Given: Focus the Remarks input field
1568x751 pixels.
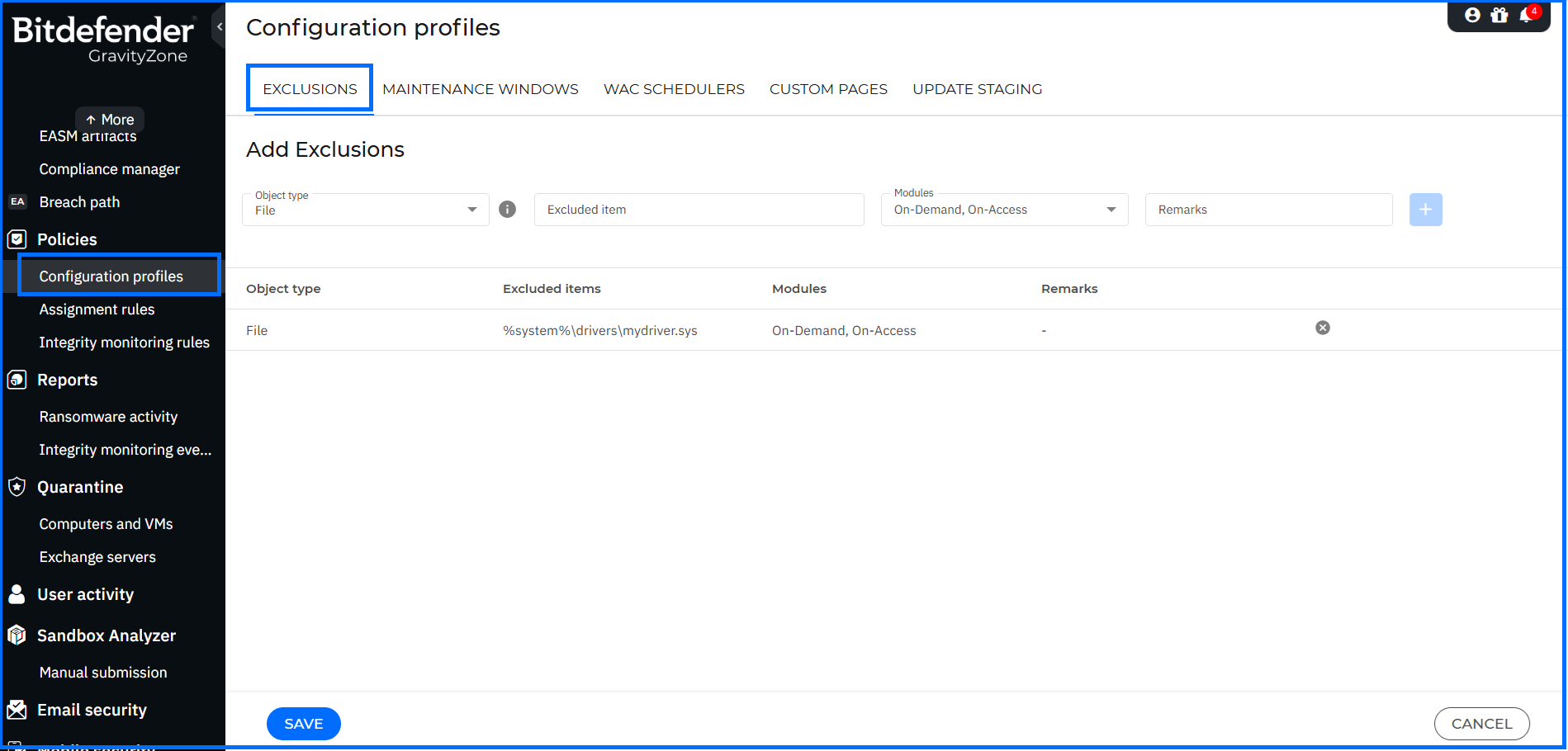Looking at the screenshot, I should [x=1269, y=210].
